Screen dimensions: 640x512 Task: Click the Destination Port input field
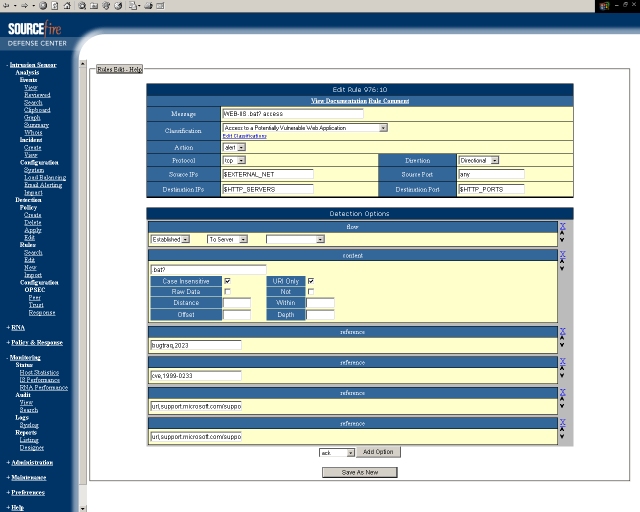(x=491, y=189)
